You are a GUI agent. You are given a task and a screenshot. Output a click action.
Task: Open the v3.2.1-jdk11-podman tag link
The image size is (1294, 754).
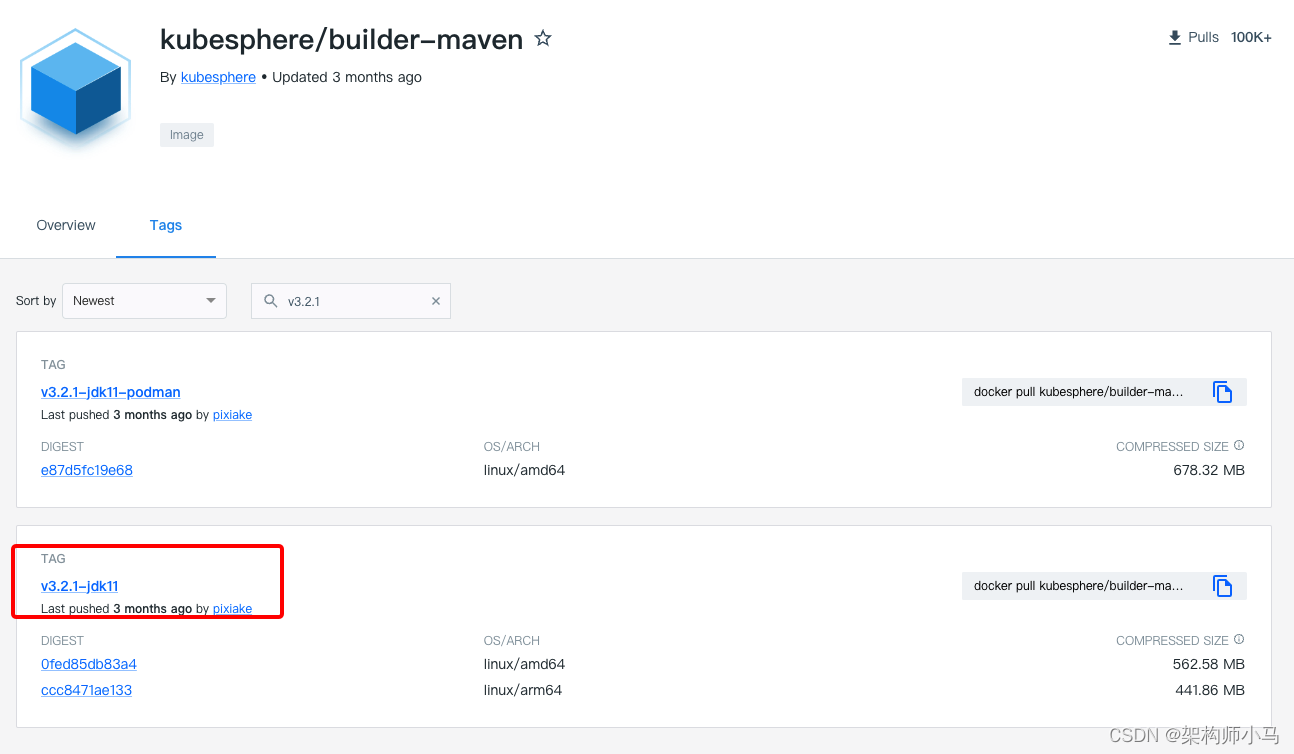[110, 392]
